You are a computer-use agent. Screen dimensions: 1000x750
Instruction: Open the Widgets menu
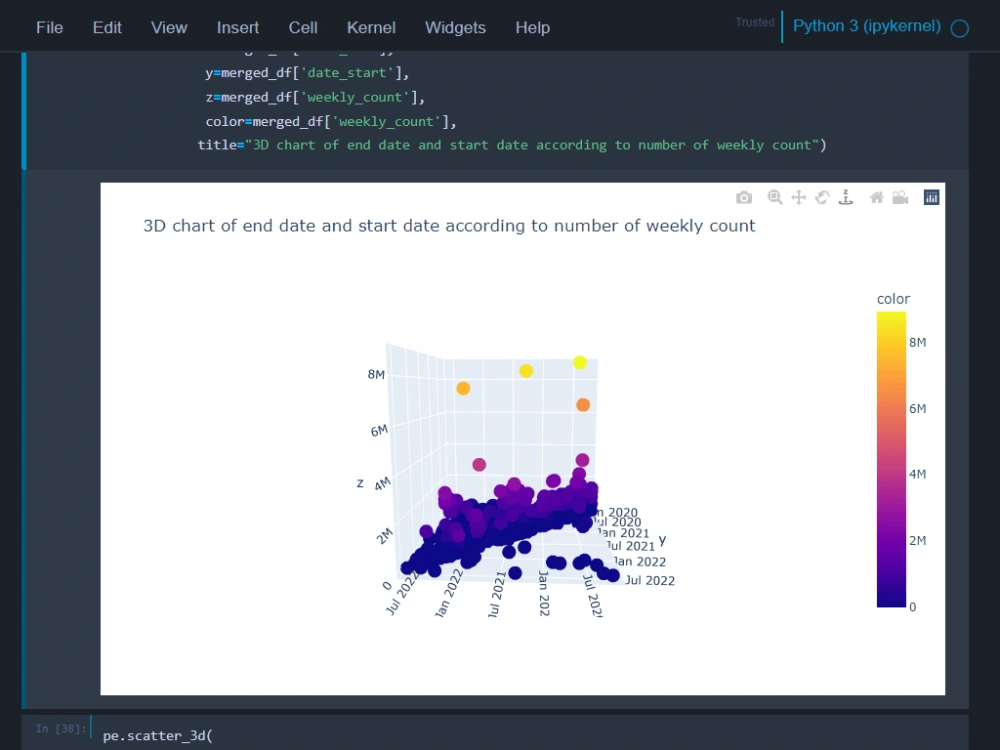(x=455, y=27)
